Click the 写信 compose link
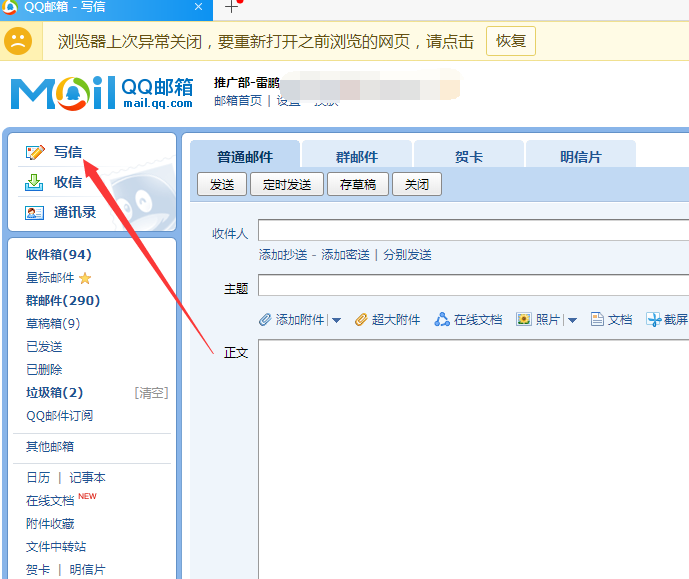This screenshot has height=579, width=689. (68, 152)
